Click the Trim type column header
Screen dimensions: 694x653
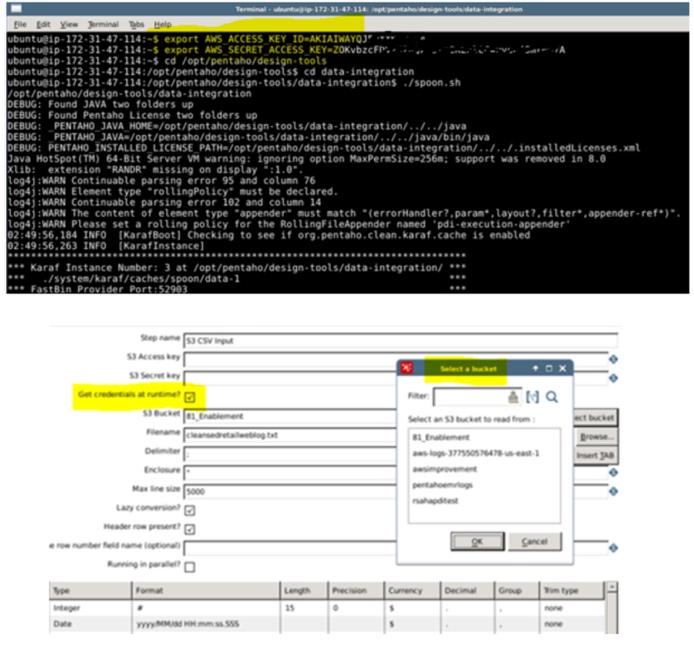click(x=571, y=591)
